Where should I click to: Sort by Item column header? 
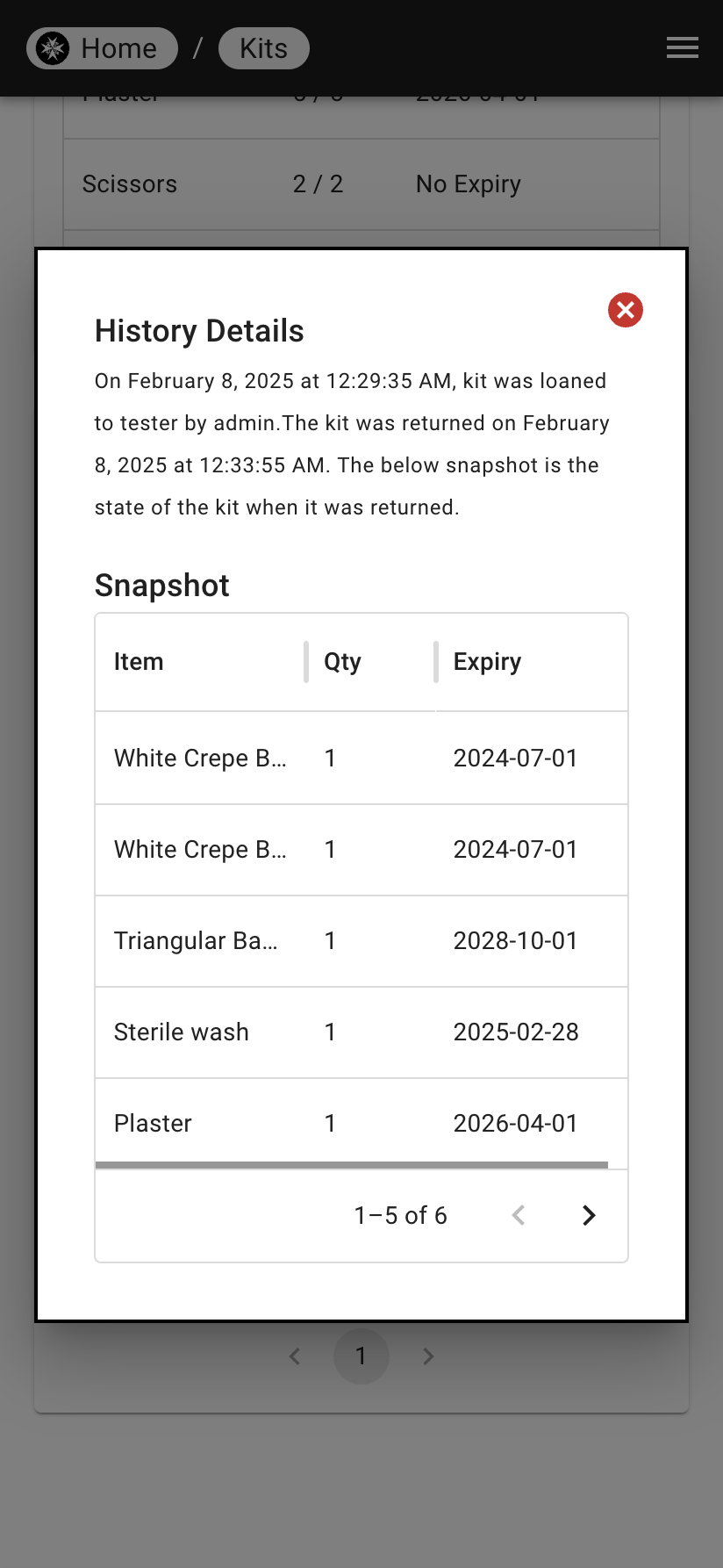tap(139, 662)
